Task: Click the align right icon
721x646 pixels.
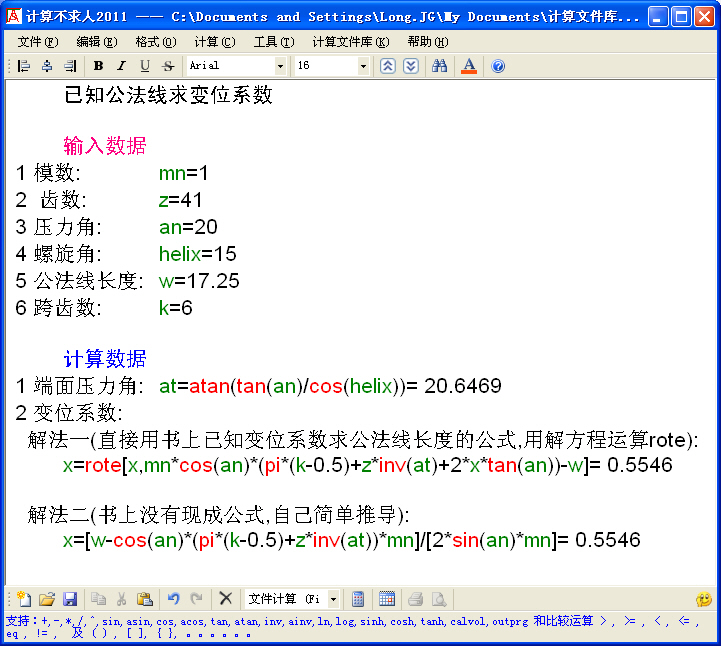Action: 70,66
